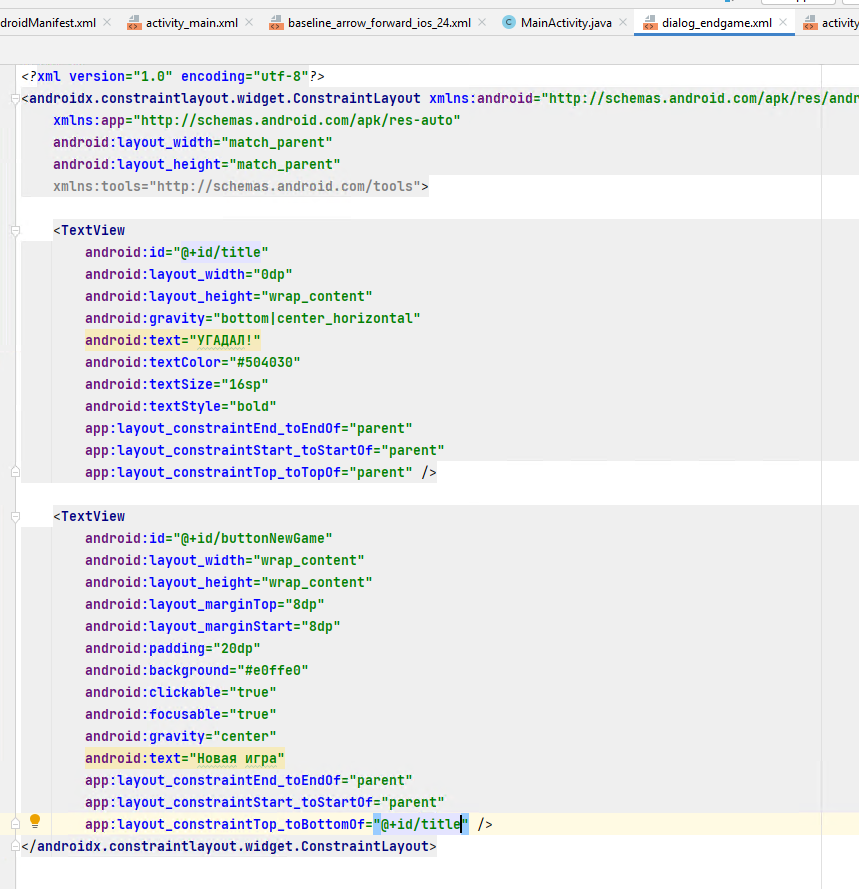Viewport: 859px width, 889px height.
Task: Click the XML icon on baseline_arrow_forward_ios_24.xml tab
Action: coord(276,23)
